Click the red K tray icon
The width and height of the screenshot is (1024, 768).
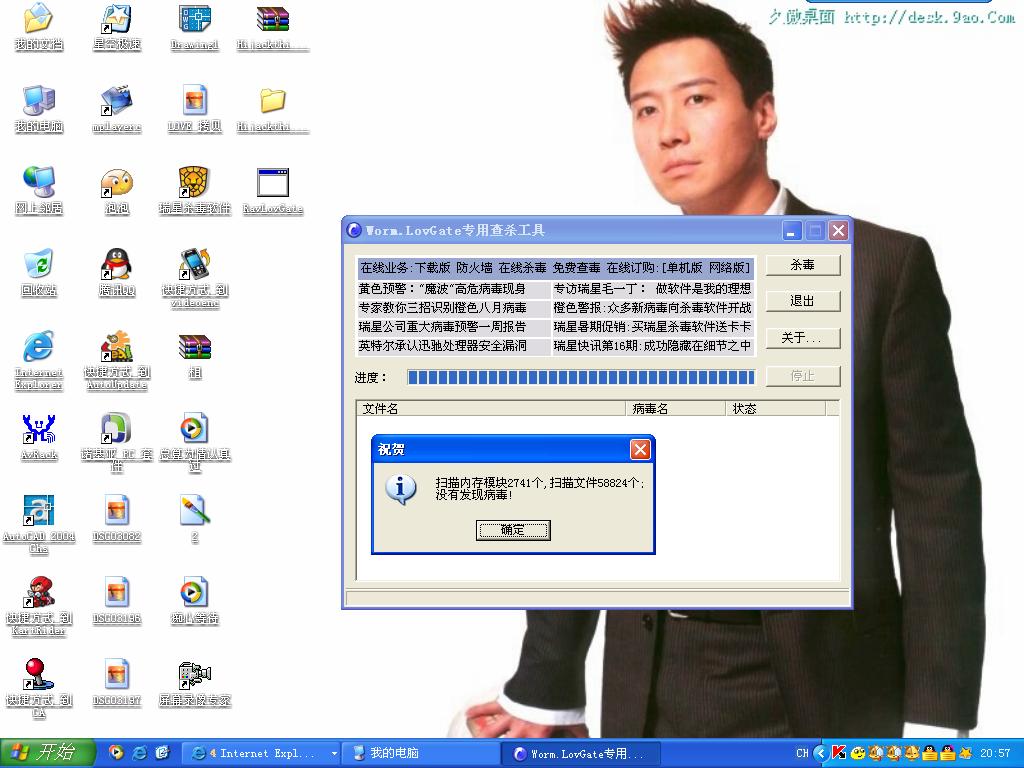pyautogui.click(x=839, y=753)
